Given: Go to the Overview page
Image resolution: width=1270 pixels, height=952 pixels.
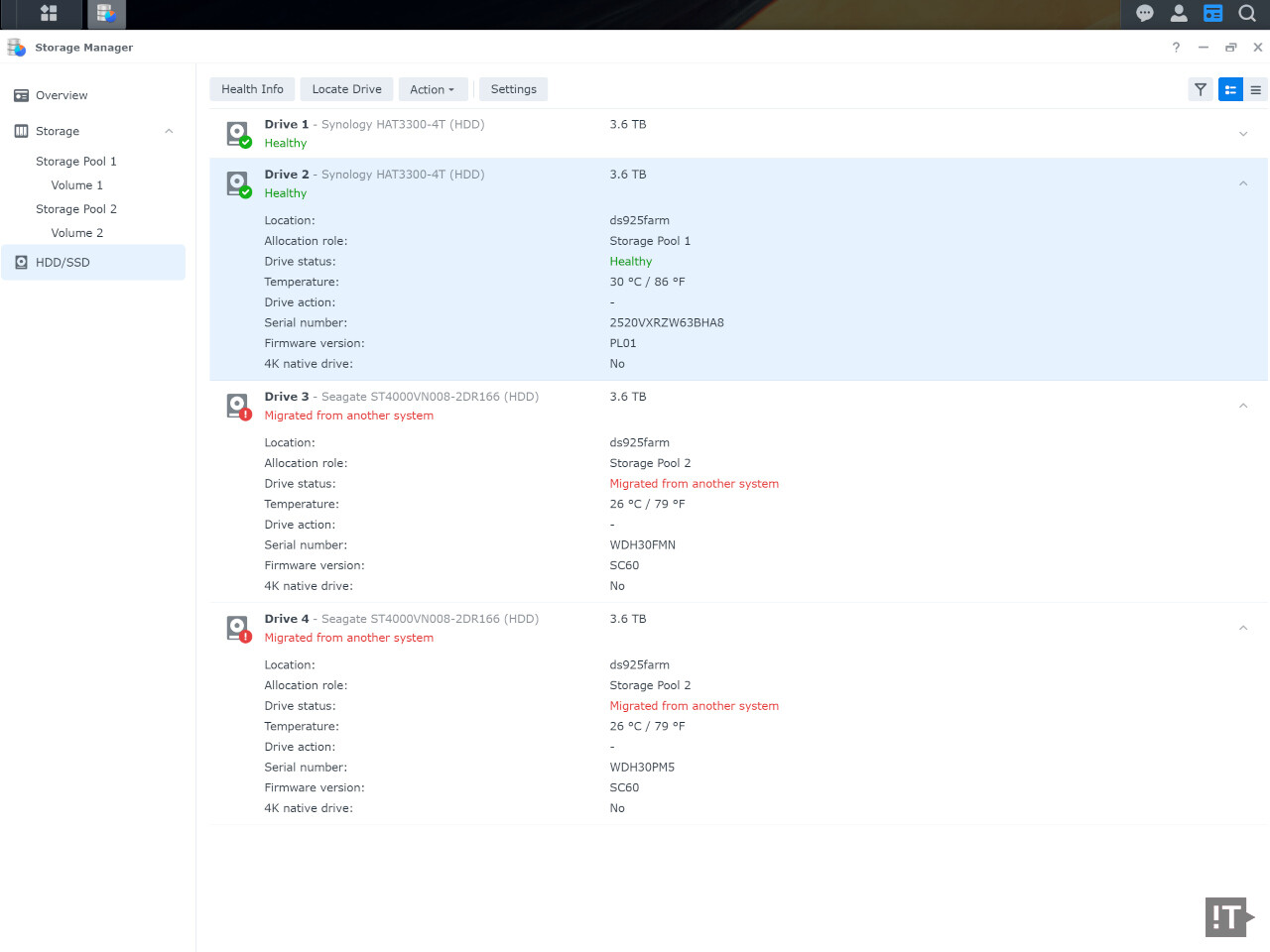Looking at the screenshot, I should pyautogui.click(x=62, y=95).
